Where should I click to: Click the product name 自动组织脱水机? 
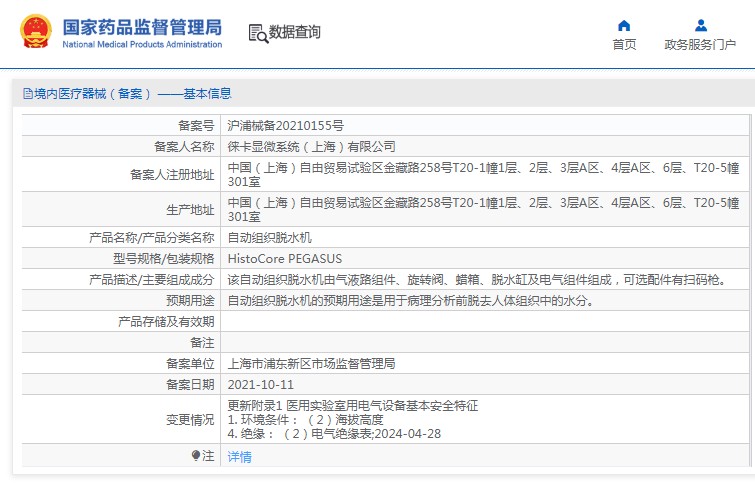point(270,238)
